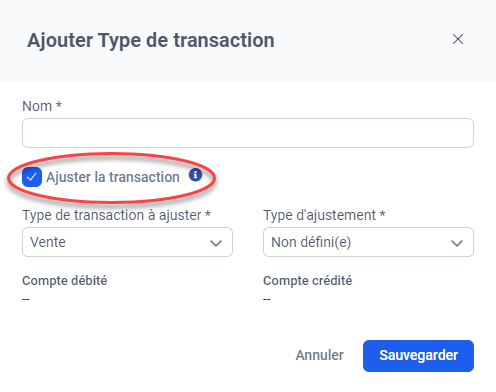Image resolution: width=496 pixels, height=392 pixels.
Task: Click the 'Compte débité' heading
Action: (65, 281)
